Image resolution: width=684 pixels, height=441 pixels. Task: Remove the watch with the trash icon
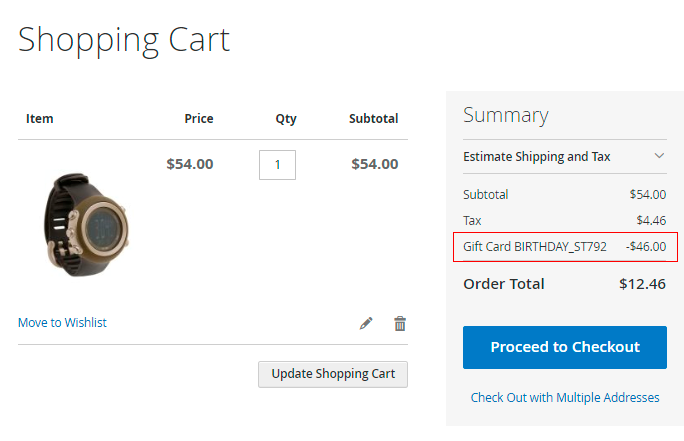click(x=400, y=323)
